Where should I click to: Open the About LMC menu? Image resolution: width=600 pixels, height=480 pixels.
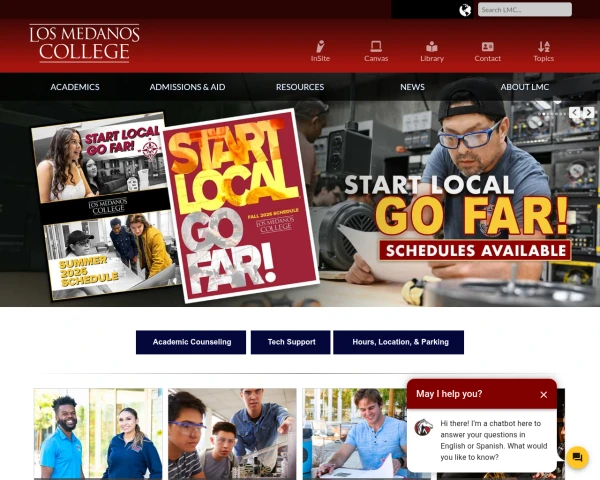click(525, 87)
